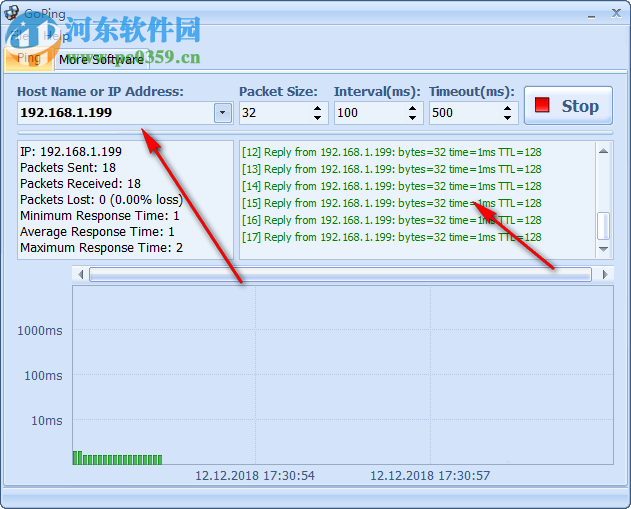Click the Minimum Response Time line
The image size is (631, 509).
[x=99, y=216]
